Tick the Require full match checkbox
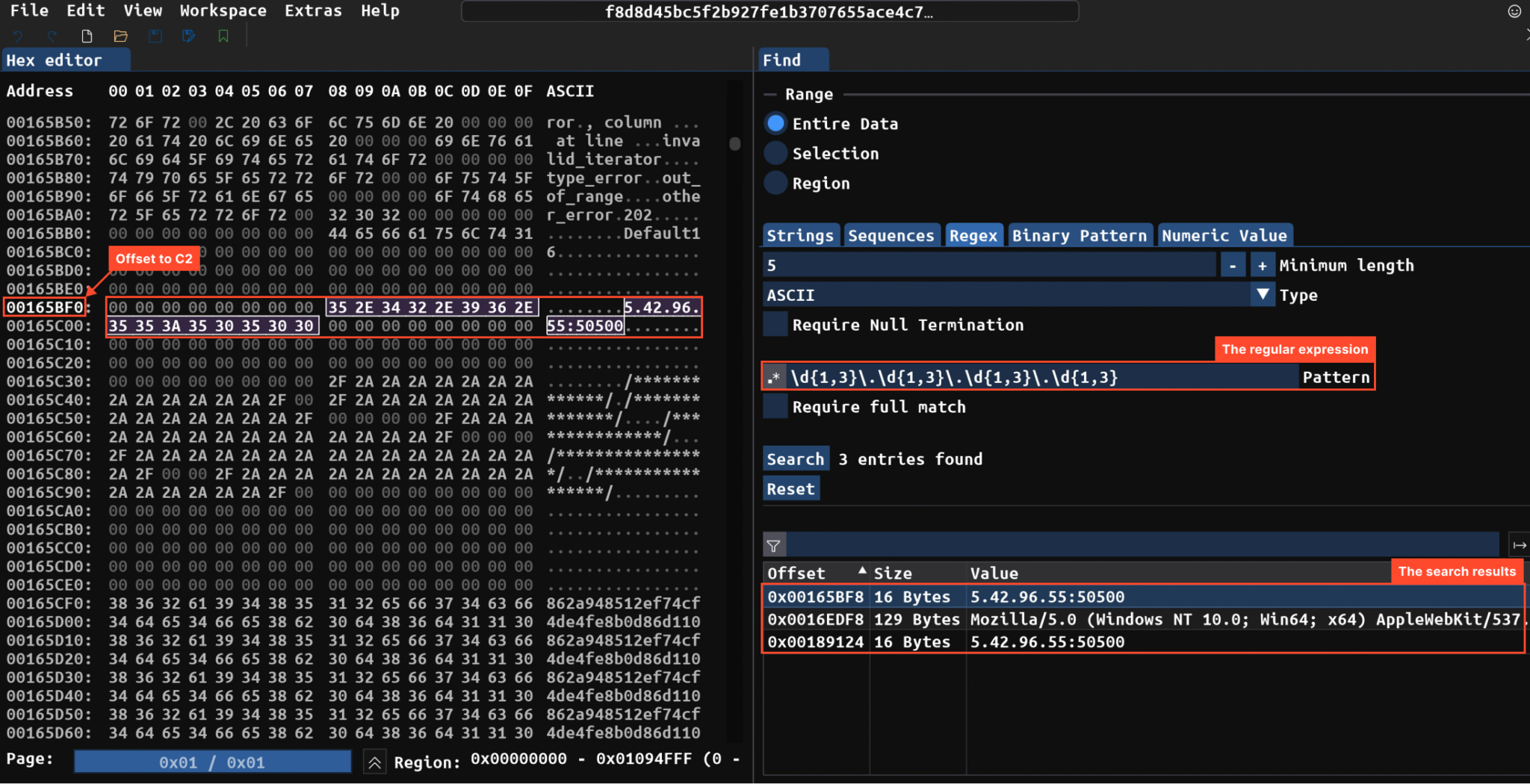The image size is (1530, 784). [x=775, y=407]
